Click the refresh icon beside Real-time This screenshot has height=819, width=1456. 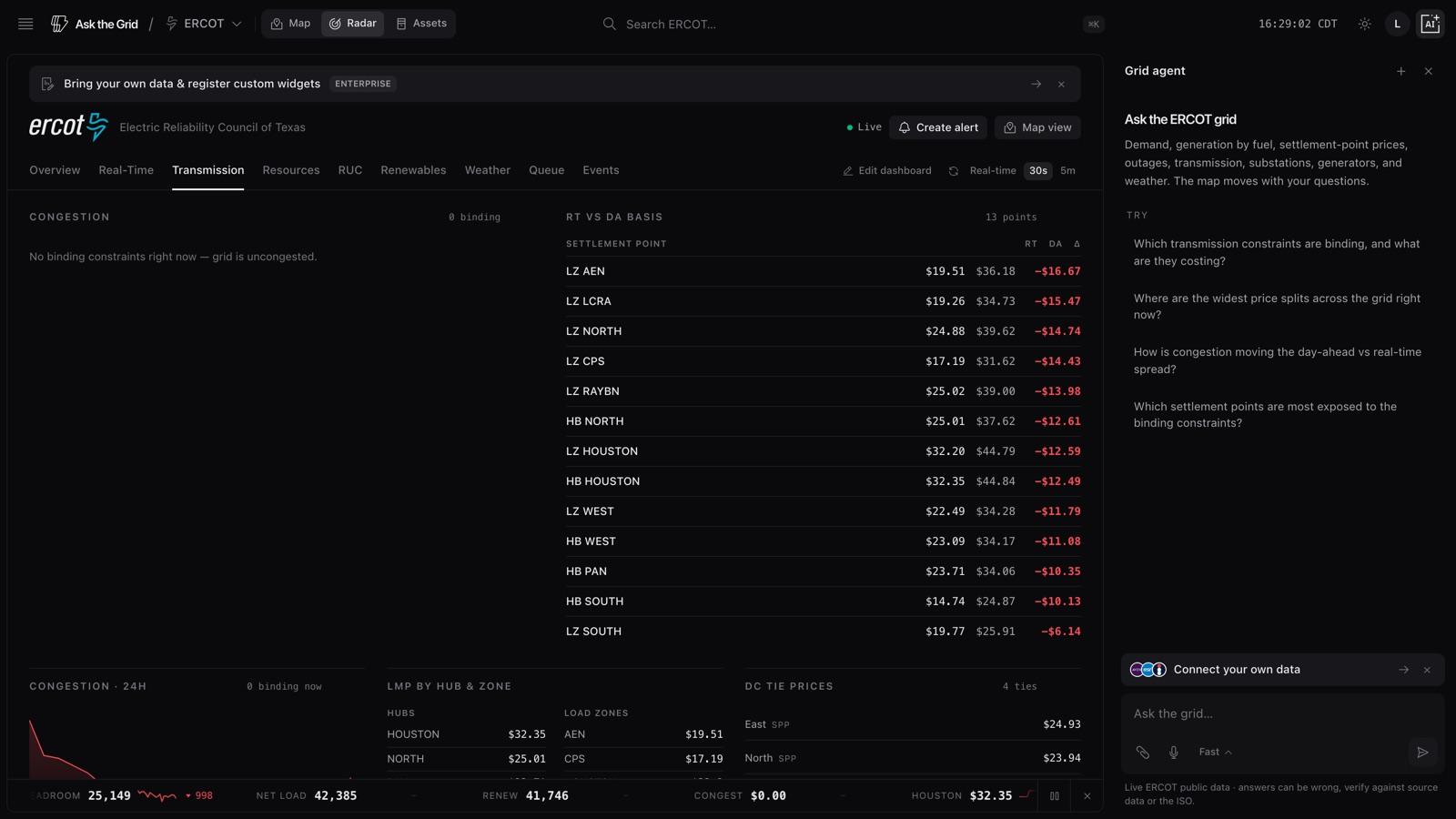pyautogui.click(x=953, y=171)
